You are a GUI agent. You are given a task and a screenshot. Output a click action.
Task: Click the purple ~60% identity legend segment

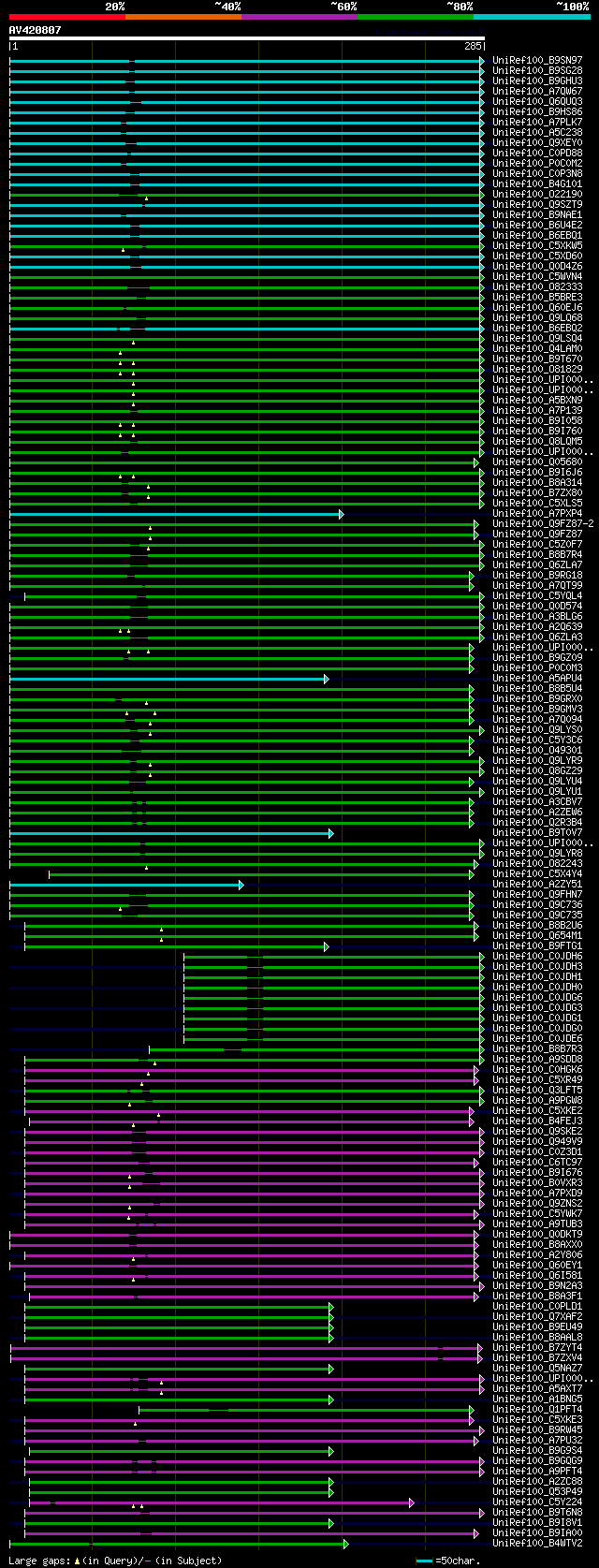point(299,16)
